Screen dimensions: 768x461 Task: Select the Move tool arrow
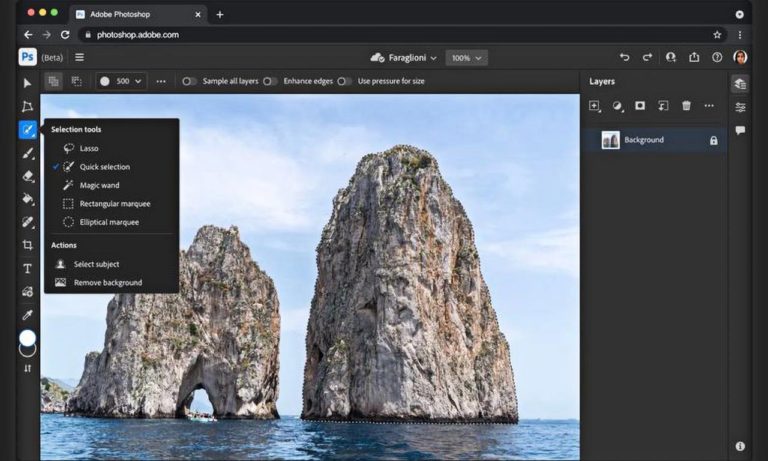point(27,83)
